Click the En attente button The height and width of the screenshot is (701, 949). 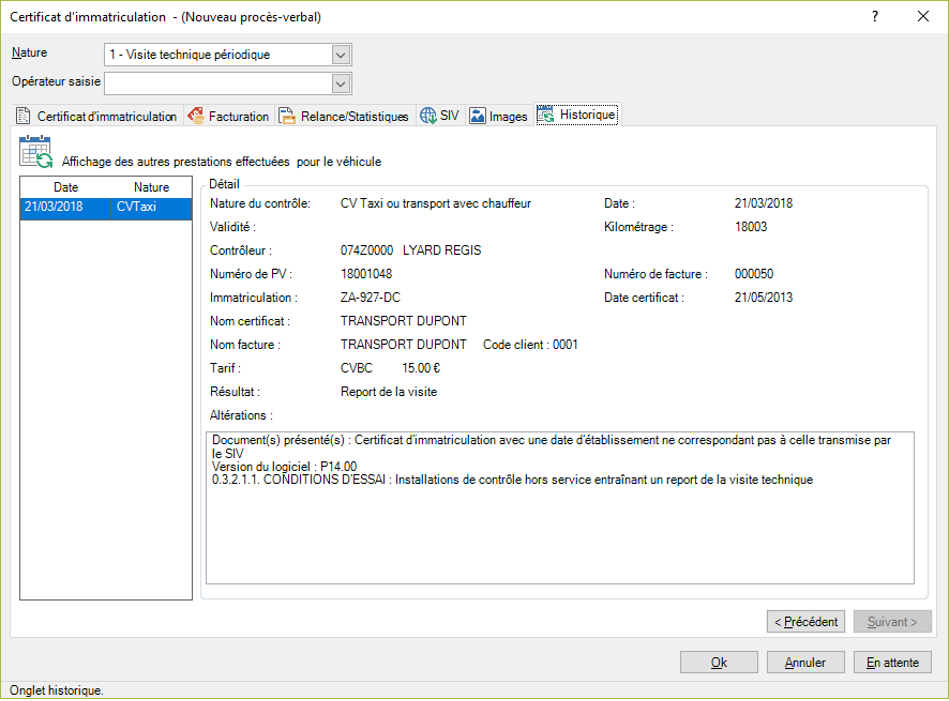pyautogui.click(x=891, y=661)
